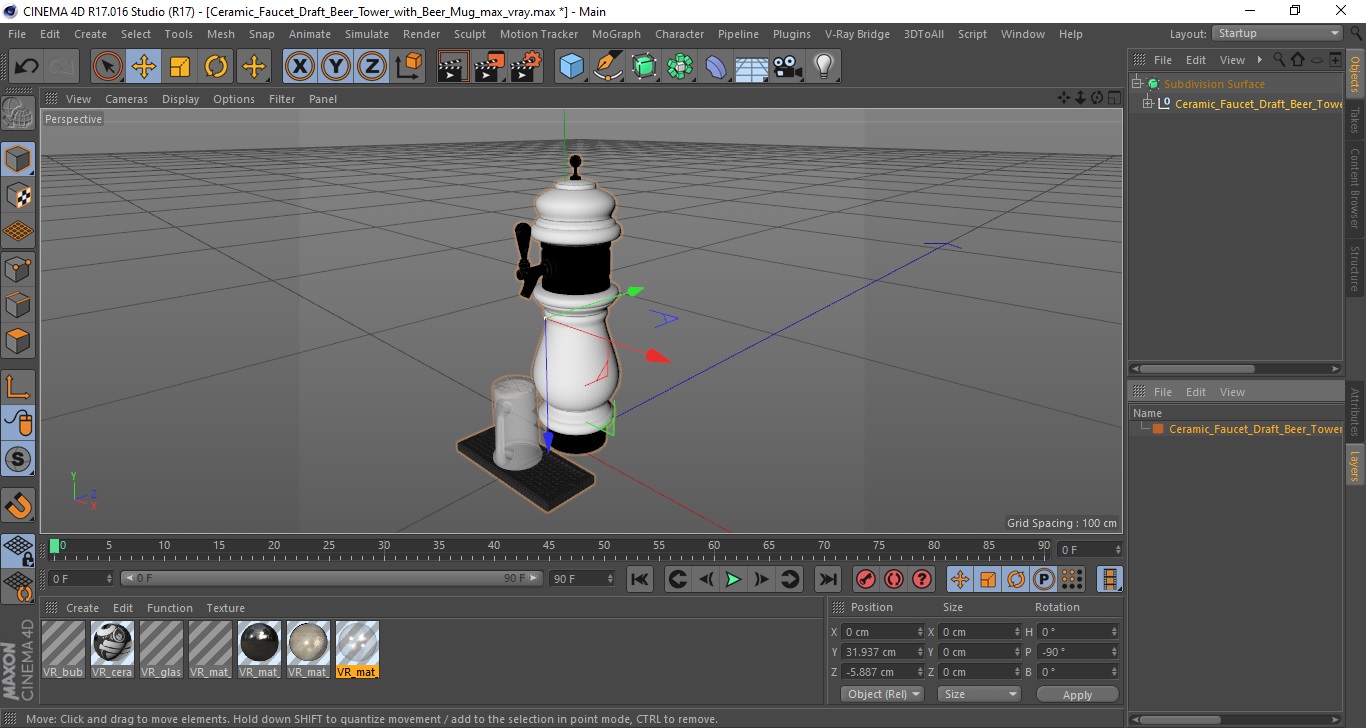Select the Rotate tool
The height and width of the screenshot is (728, 1366).
[x=216, y=67]
